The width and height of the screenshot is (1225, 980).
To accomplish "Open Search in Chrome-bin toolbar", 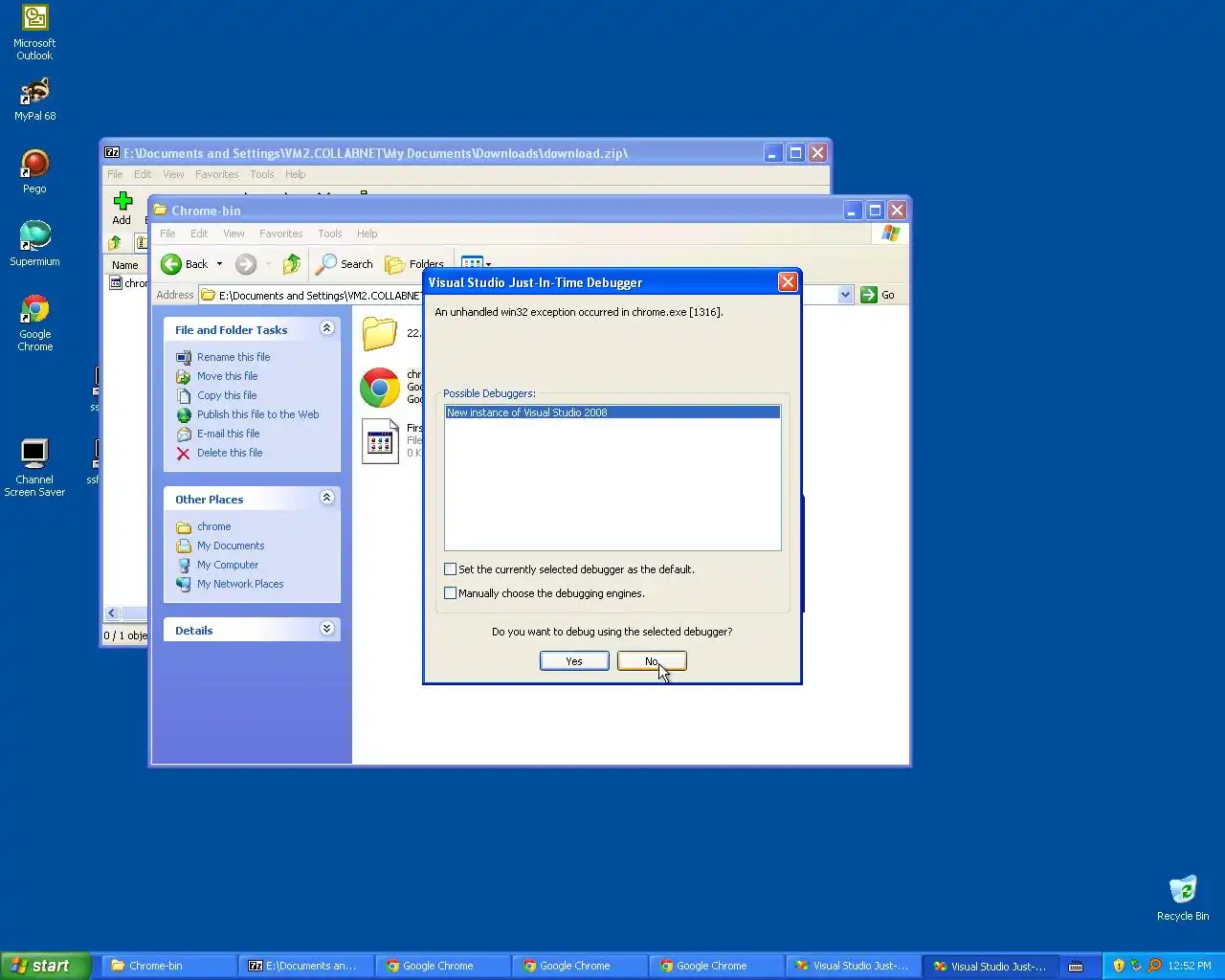I will [345, 264].
